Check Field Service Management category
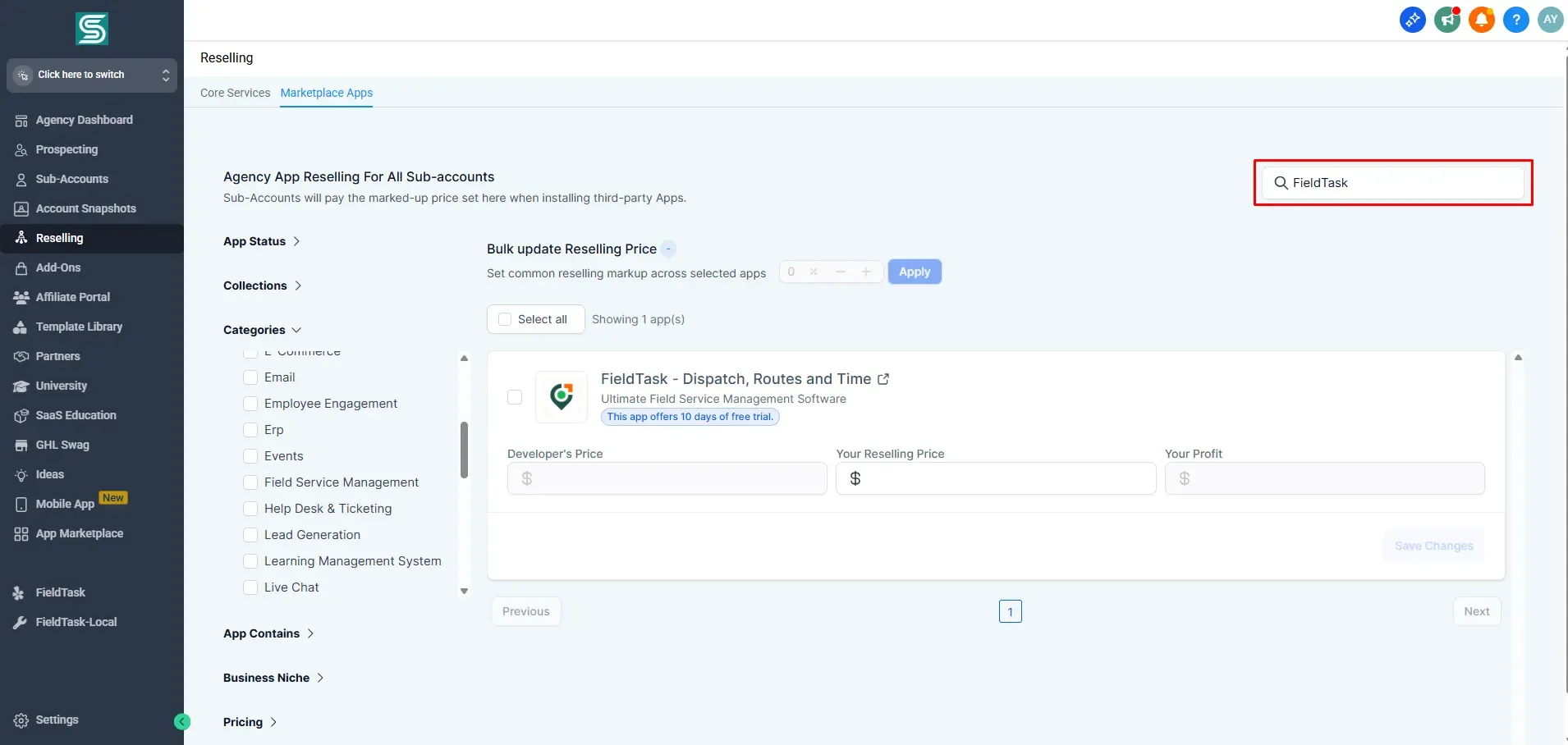1568x745 pixels. click(250, 482)
